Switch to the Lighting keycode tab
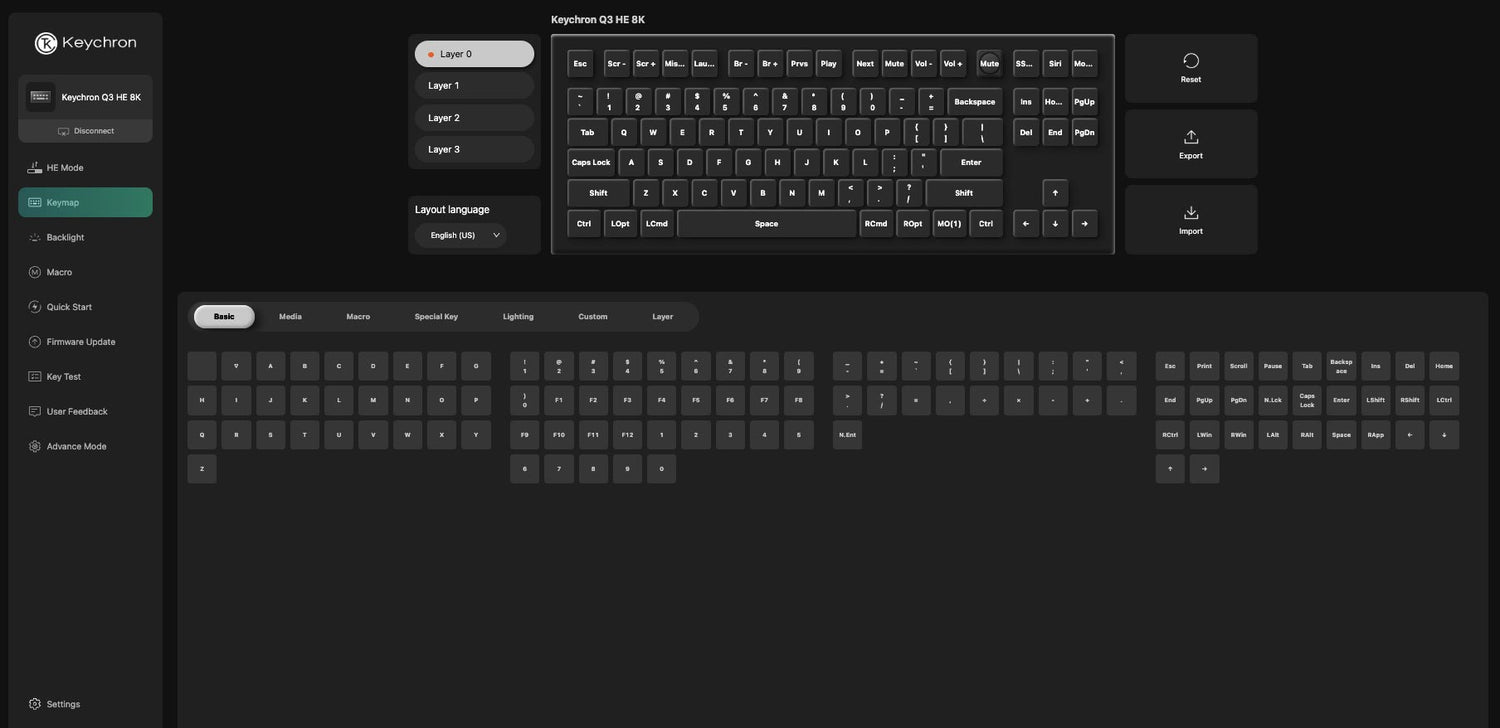This screenshot has height=728, width=1500. tap(518, 317)
